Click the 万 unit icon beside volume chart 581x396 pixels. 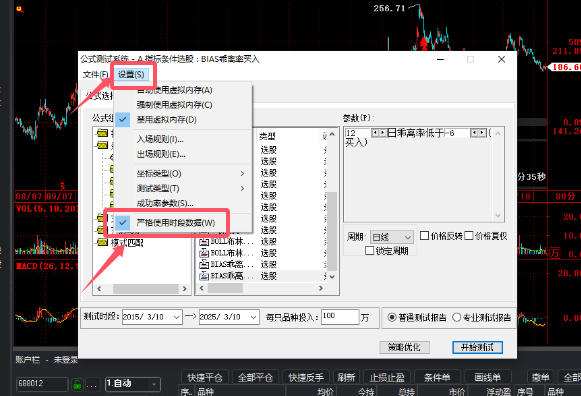pos(555,253)
